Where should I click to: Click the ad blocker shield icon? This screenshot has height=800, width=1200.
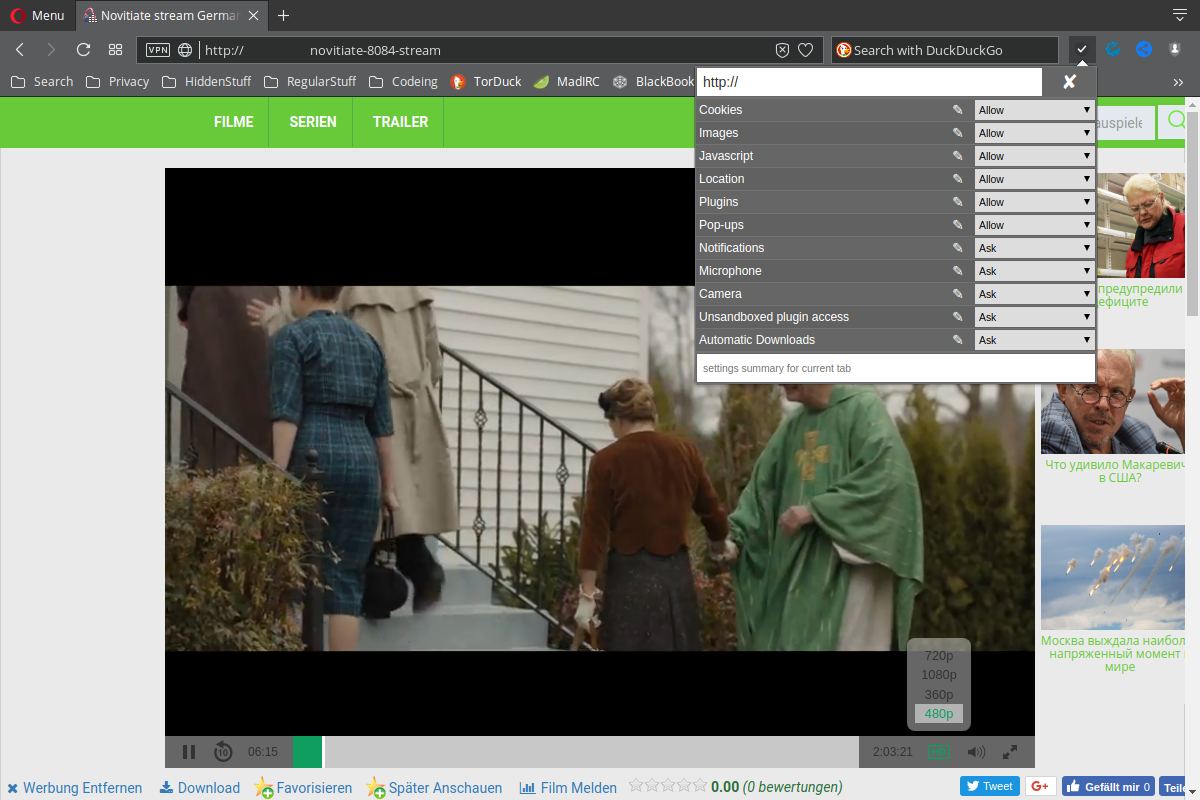(783, 50)
